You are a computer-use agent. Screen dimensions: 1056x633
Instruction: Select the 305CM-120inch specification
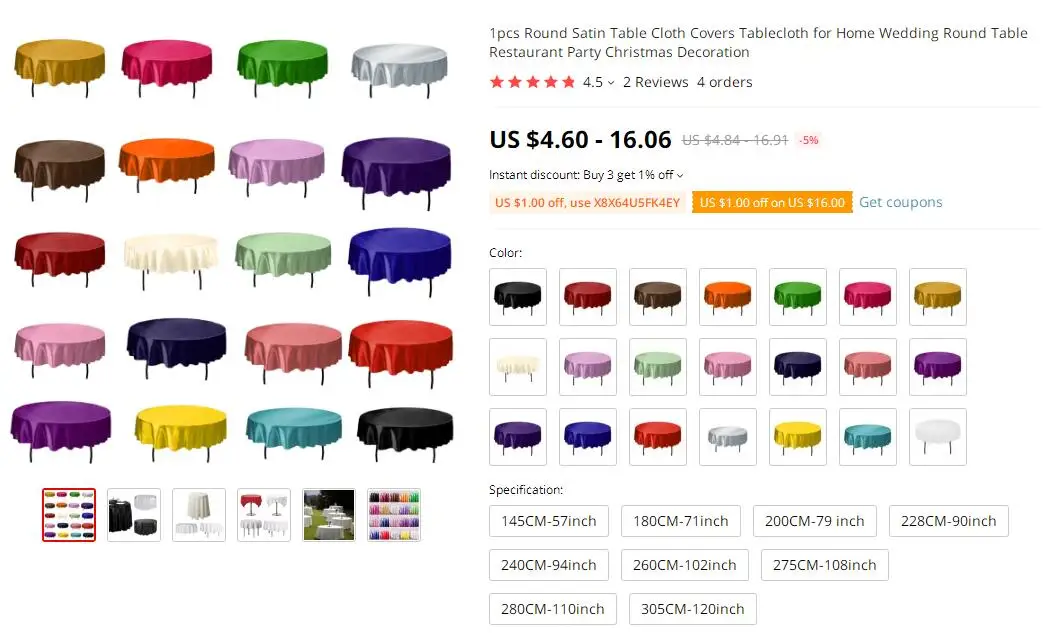(692, 609)
